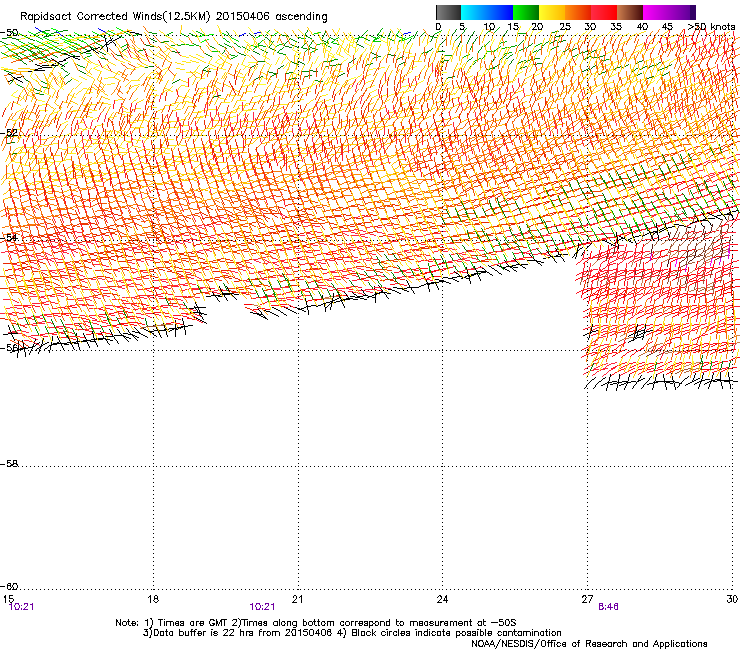
Task: Click the gray 0-5 knots legend swatch
Action: [448, 12]
